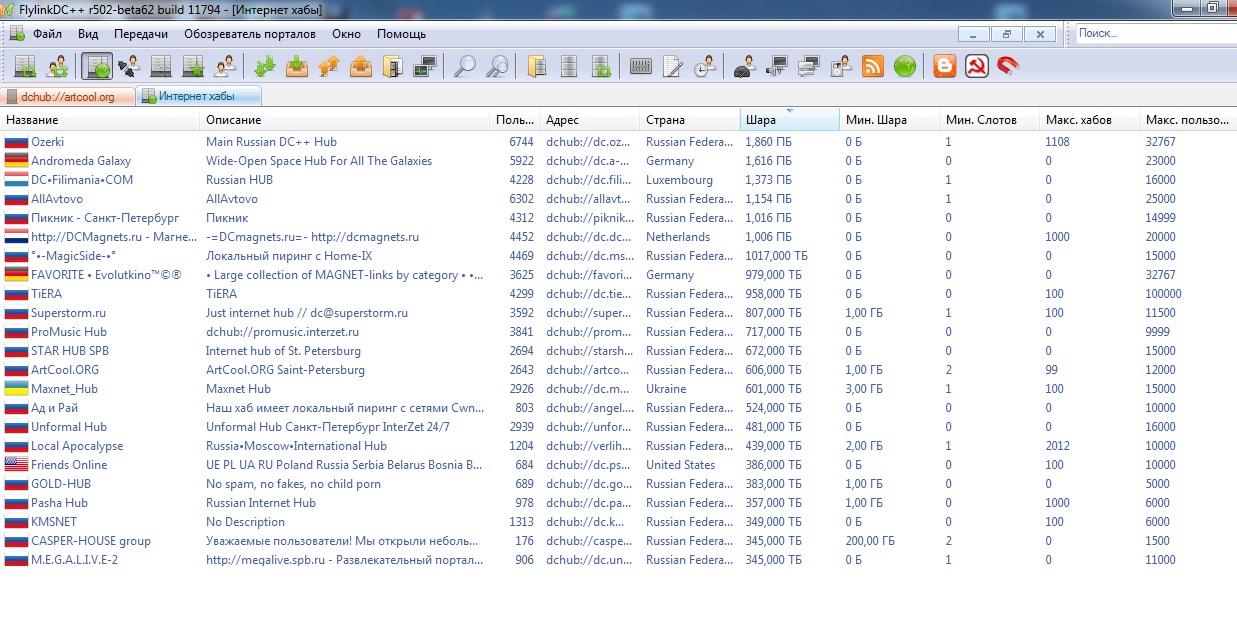This screenshot has width=1237, height=642.
Task: Click the red magnet icon
Action: 1009,67
